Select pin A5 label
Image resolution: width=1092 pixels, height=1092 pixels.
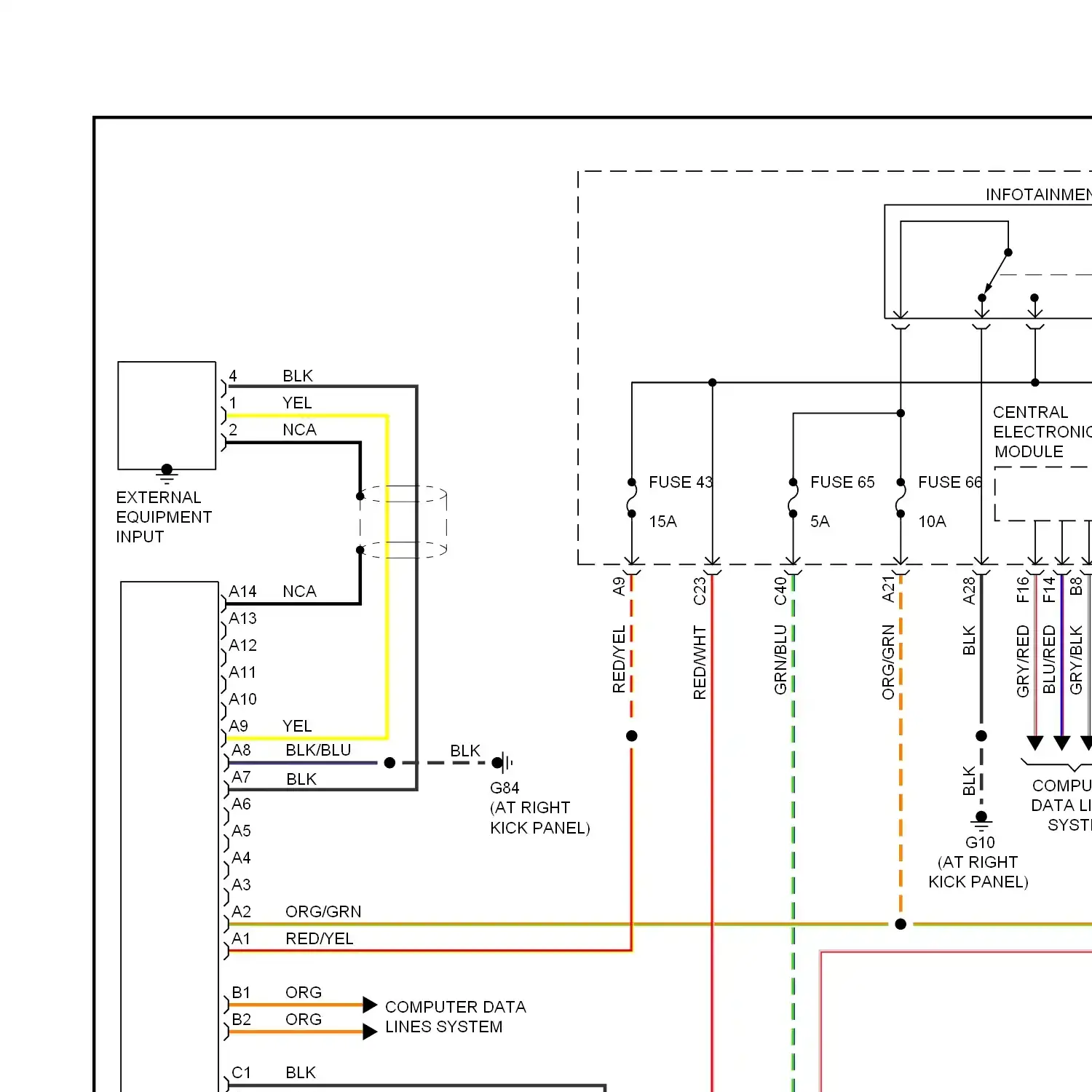pos(241,831)
